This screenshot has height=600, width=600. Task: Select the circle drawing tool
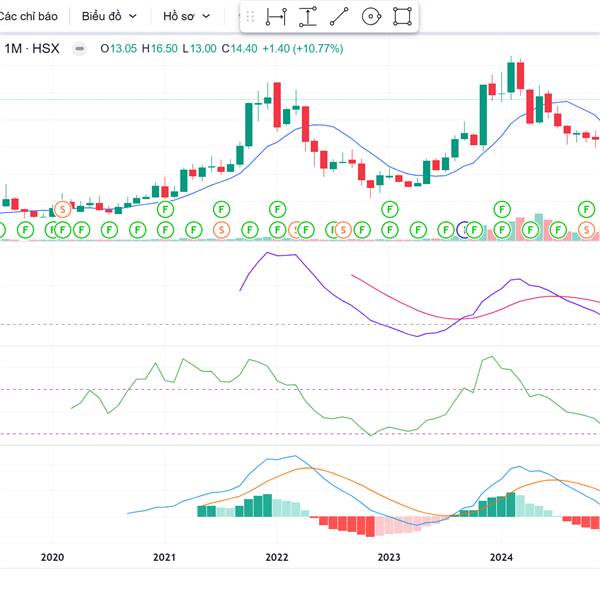[x=371, y=17]
